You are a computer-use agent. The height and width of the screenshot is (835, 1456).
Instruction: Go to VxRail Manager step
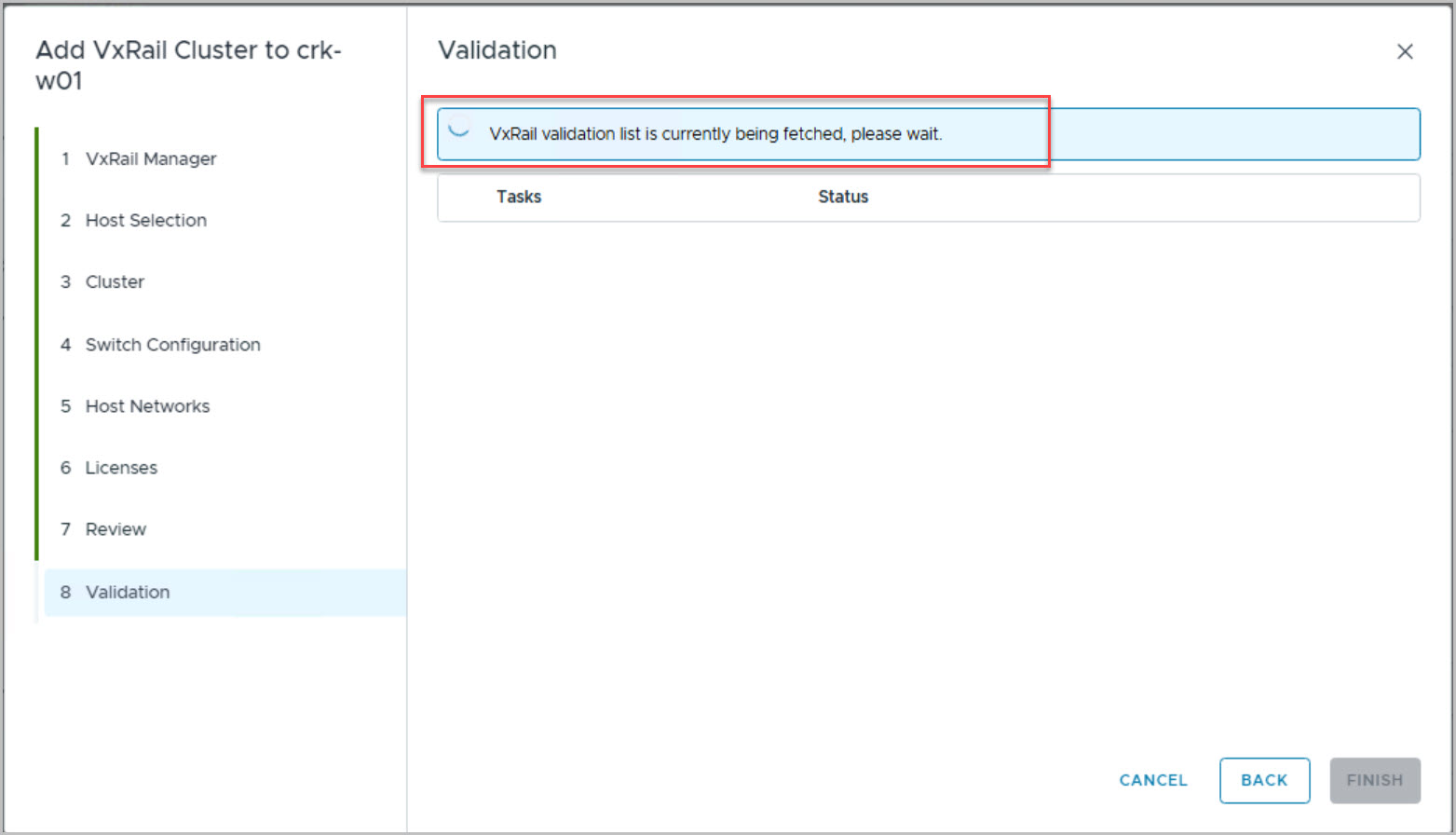click(151, 159)
